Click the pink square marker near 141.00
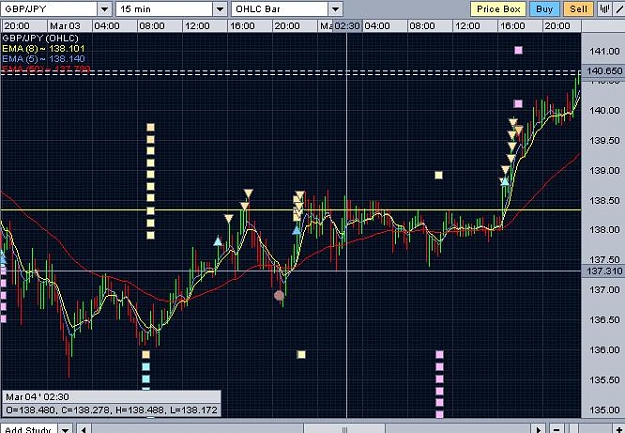Screen dimensions: 625x433 (x=518, y=50)
